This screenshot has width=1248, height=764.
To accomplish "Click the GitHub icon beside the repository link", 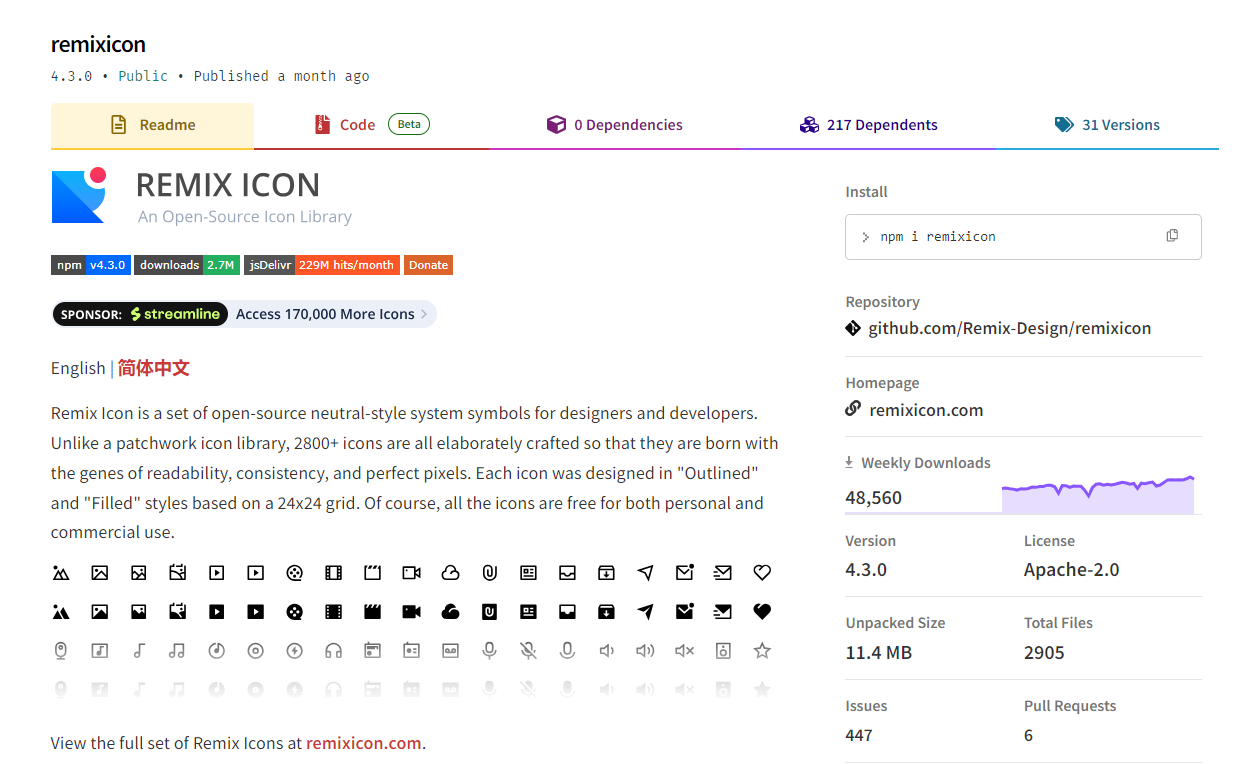I will click(x=852, y=327).
